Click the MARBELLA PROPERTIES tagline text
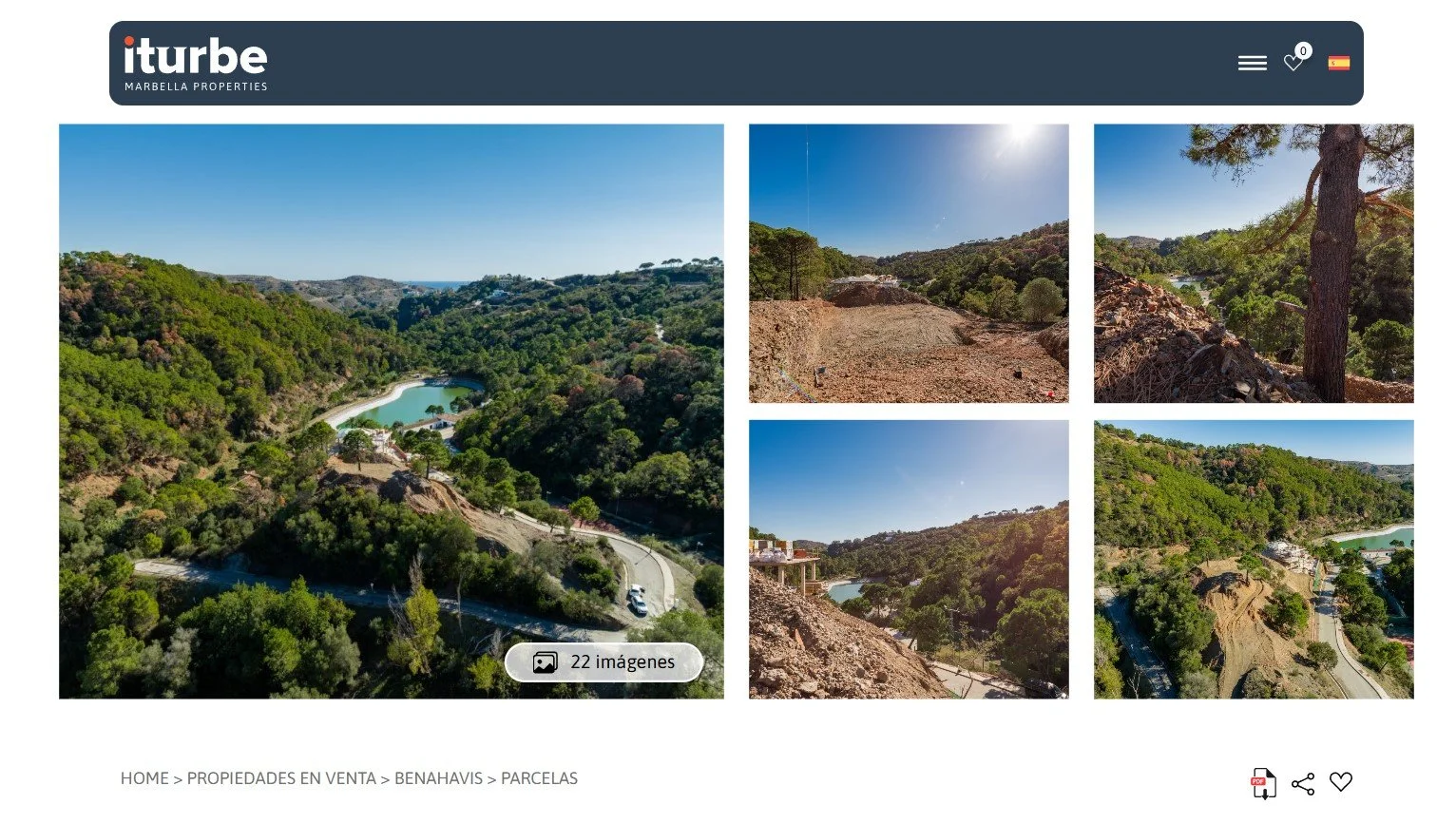Image resolution: width=1456 pixels, height=824 pixels. point(196,86)
